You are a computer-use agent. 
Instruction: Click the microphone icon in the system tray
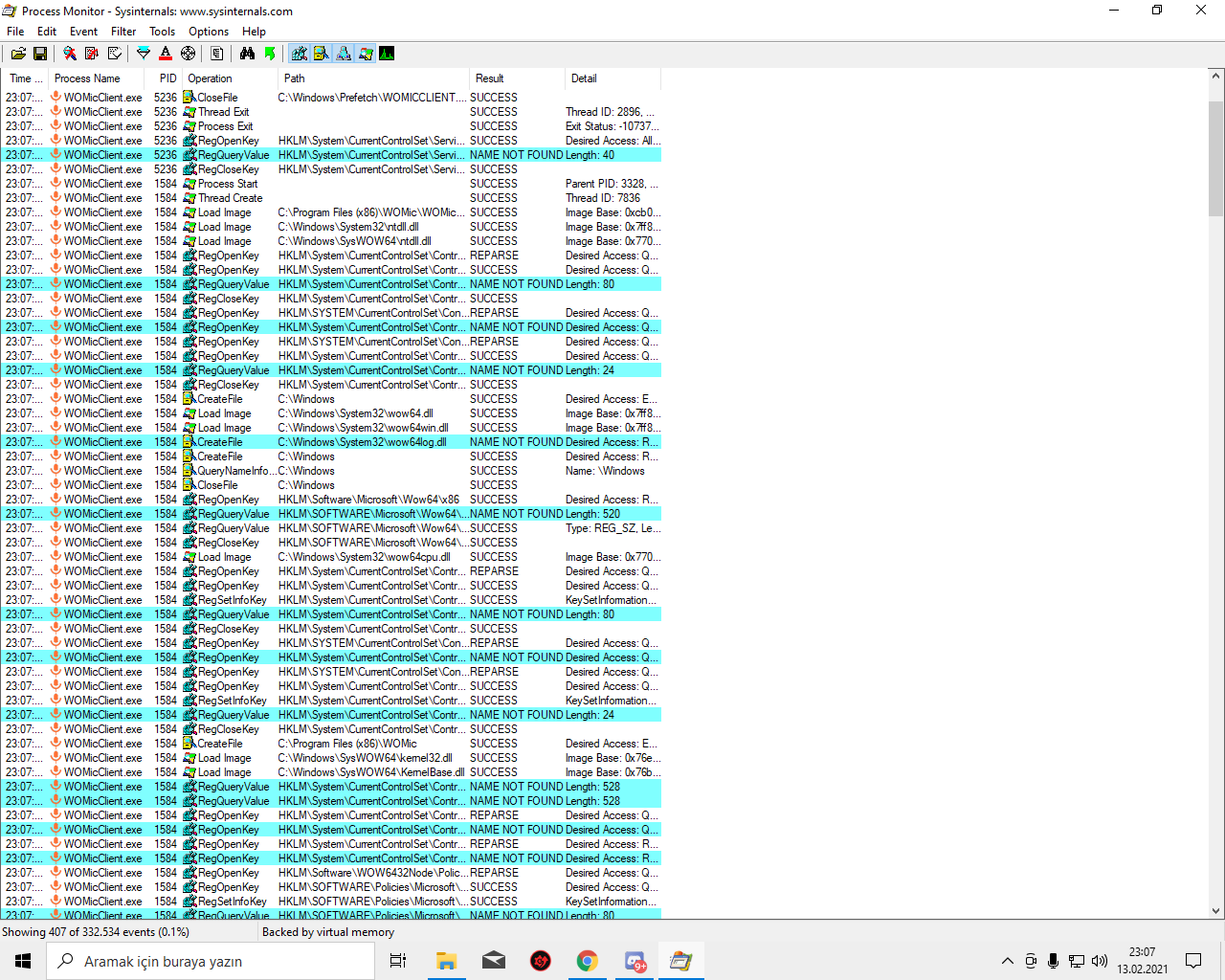coord(1053,961)
